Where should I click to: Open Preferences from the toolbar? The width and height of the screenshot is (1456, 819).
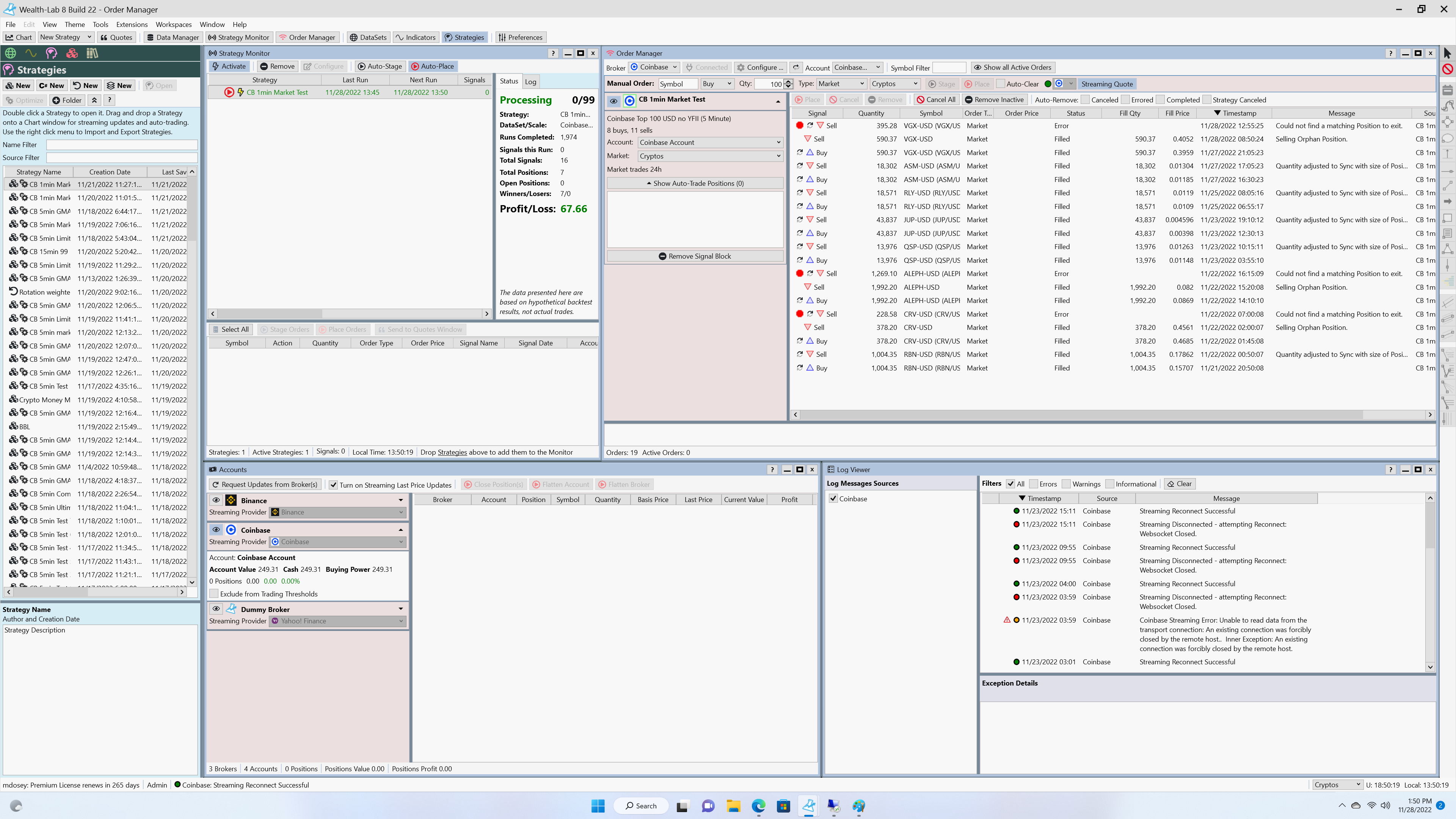point(521,37)
